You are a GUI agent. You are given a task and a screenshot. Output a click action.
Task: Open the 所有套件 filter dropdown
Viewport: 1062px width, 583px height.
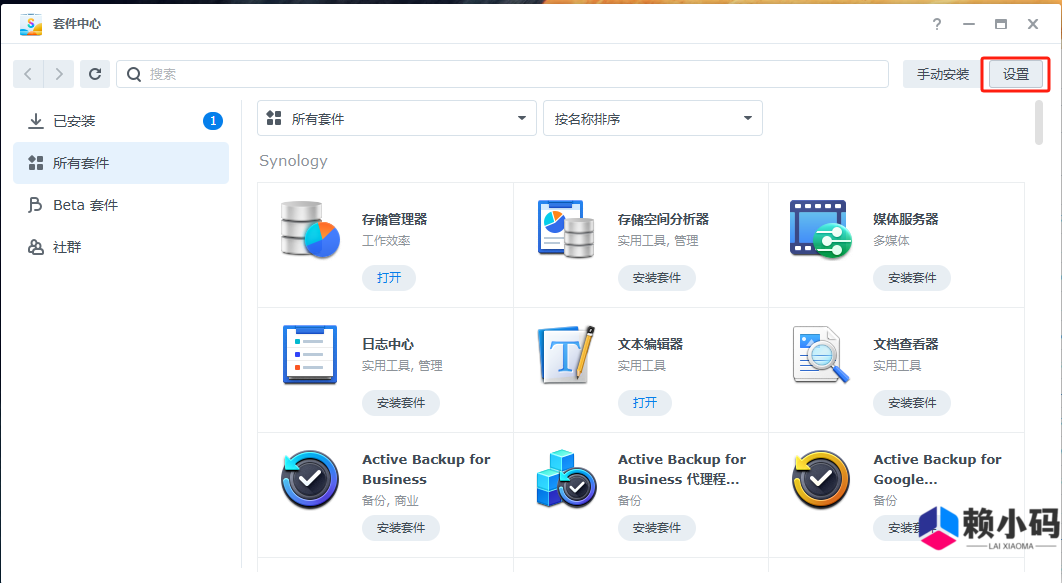(396, 117)
